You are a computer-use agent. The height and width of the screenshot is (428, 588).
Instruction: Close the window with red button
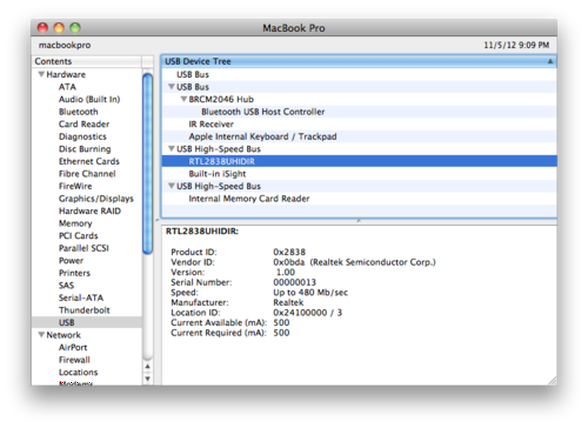pyautogui.click(x=43, y=28)
